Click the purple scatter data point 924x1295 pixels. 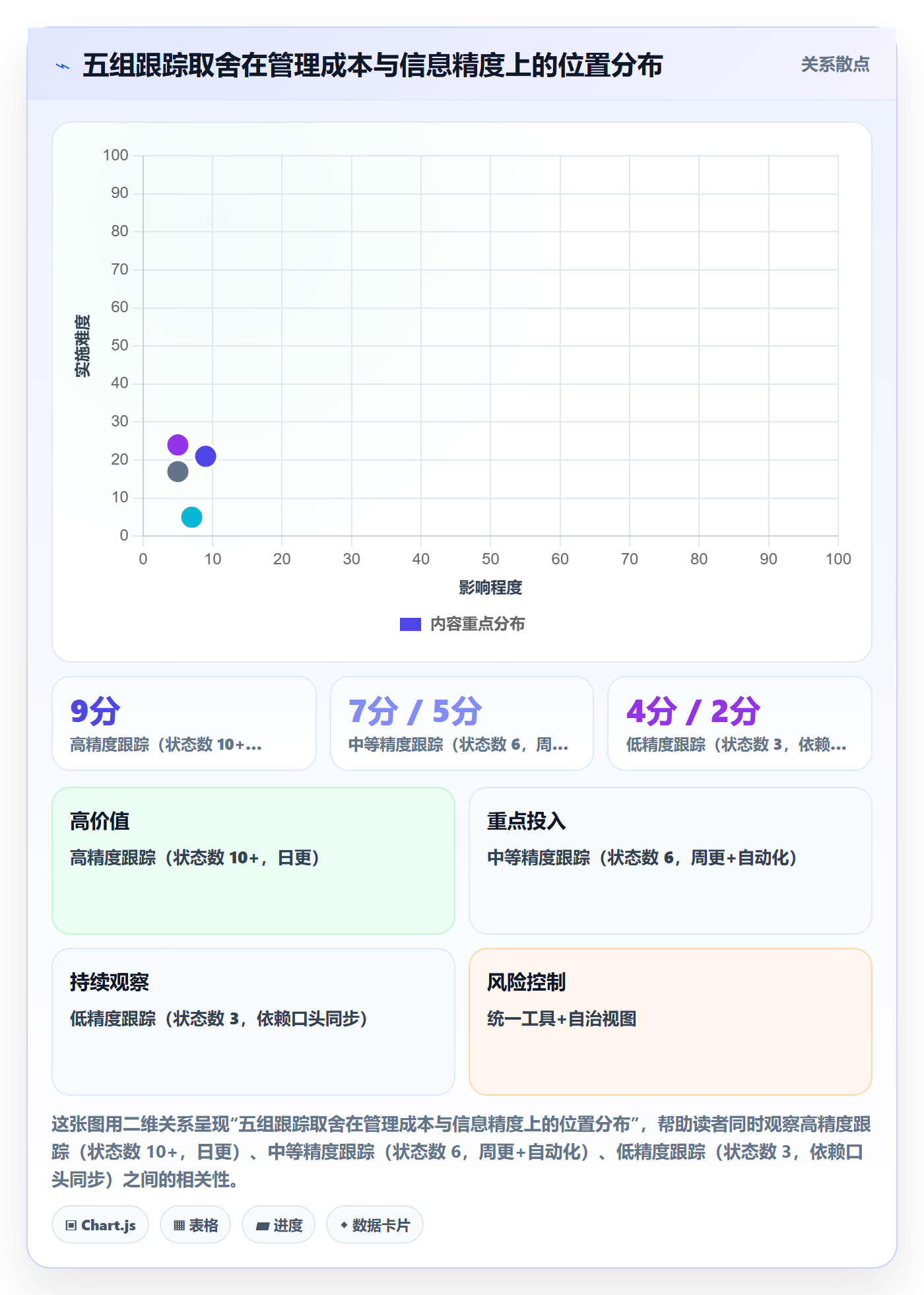tap(178, 445)
